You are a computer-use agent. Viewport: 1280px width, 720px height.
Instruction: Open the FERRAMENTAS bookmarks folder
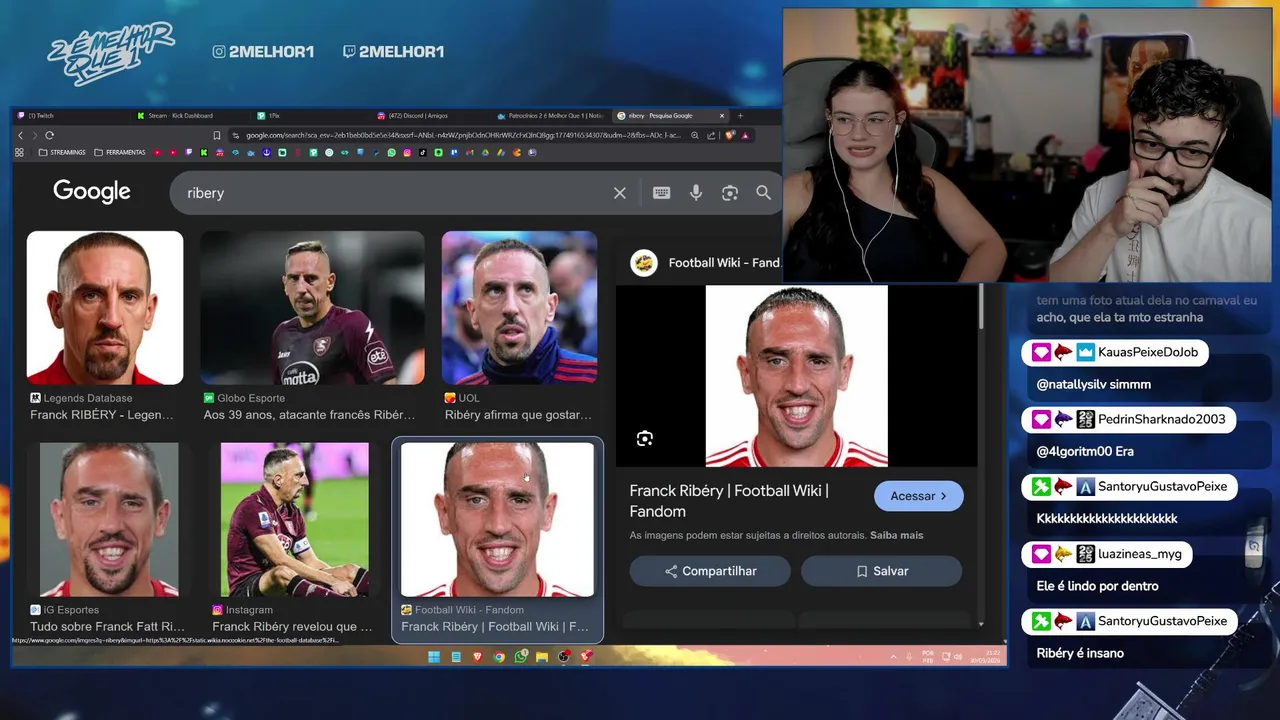(119, 152)
